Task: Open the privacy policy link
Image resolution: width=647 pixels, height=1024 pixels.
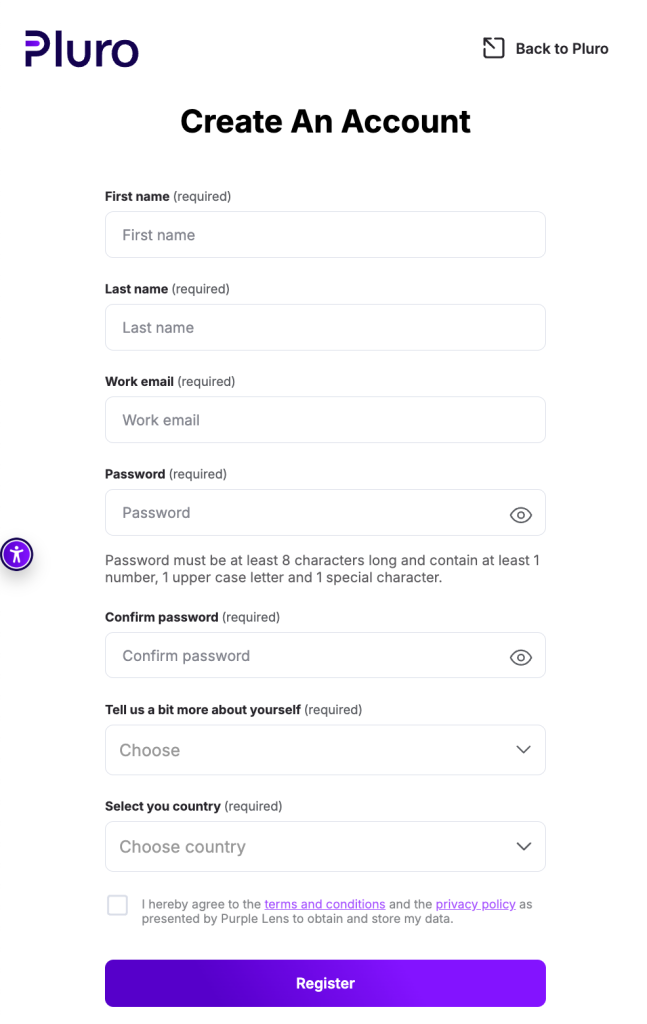Action: pyautogui.click(x=475, y=904)
